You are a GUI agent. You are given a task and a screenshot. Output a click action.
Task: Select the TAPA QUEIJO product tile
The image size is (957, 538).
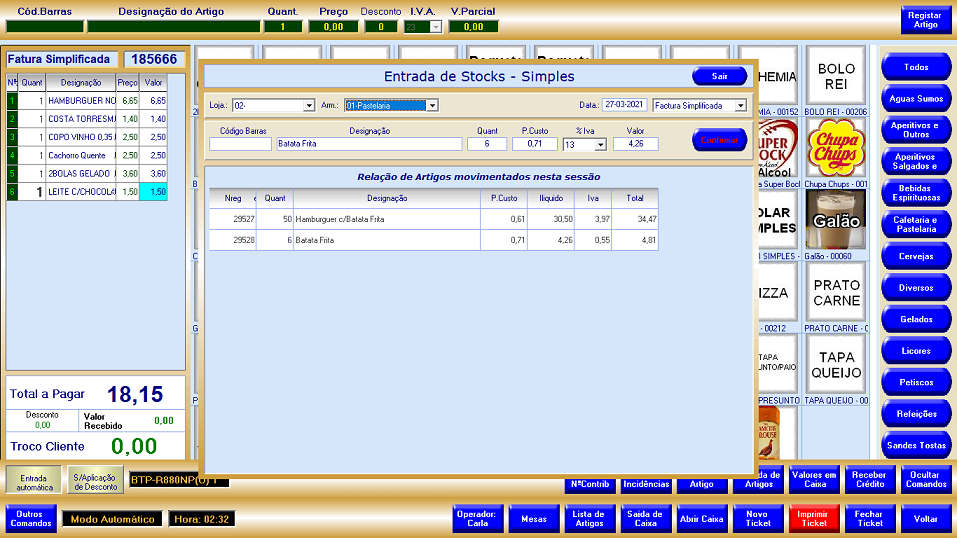[x=836, y=364]
